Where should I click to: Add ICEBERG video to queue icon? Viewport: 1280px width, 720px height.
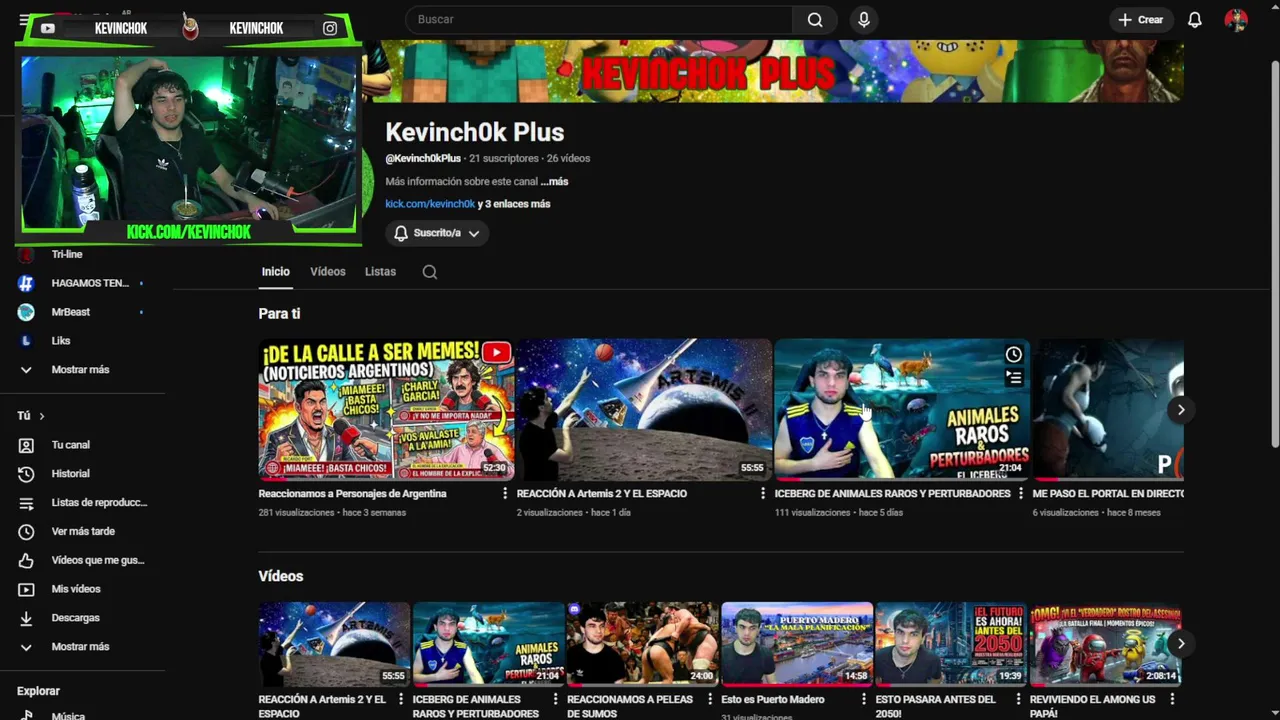coord(1014,378)
